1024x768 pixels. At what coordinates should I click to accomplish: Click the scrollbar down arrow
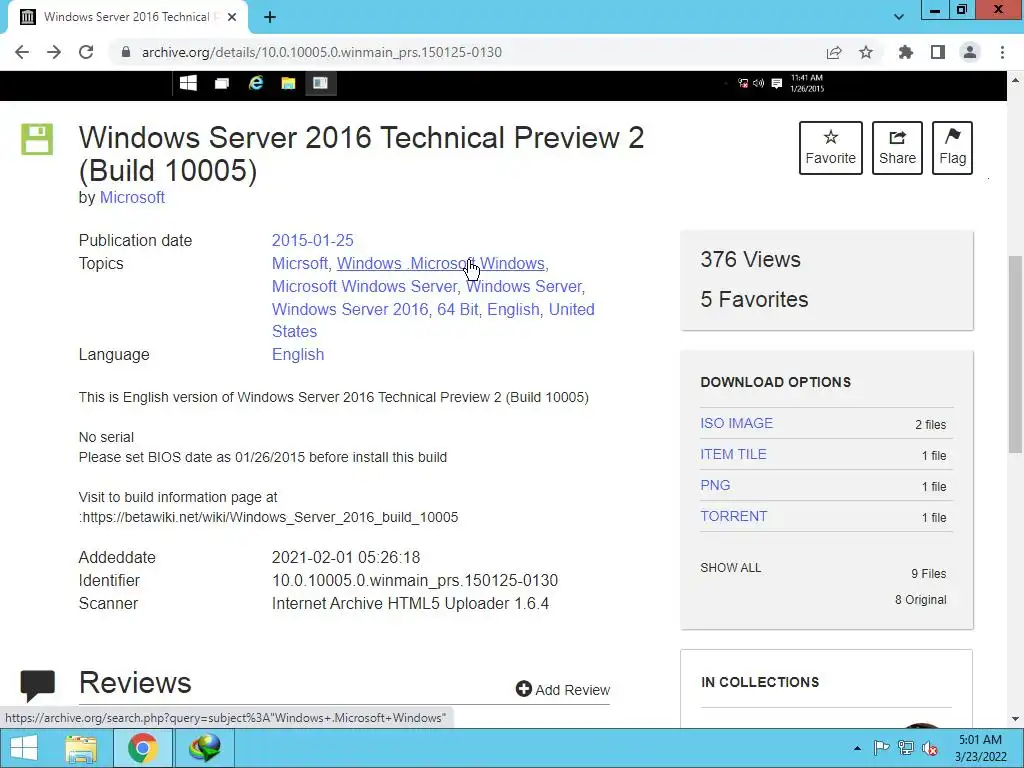tap(1016, 719)
